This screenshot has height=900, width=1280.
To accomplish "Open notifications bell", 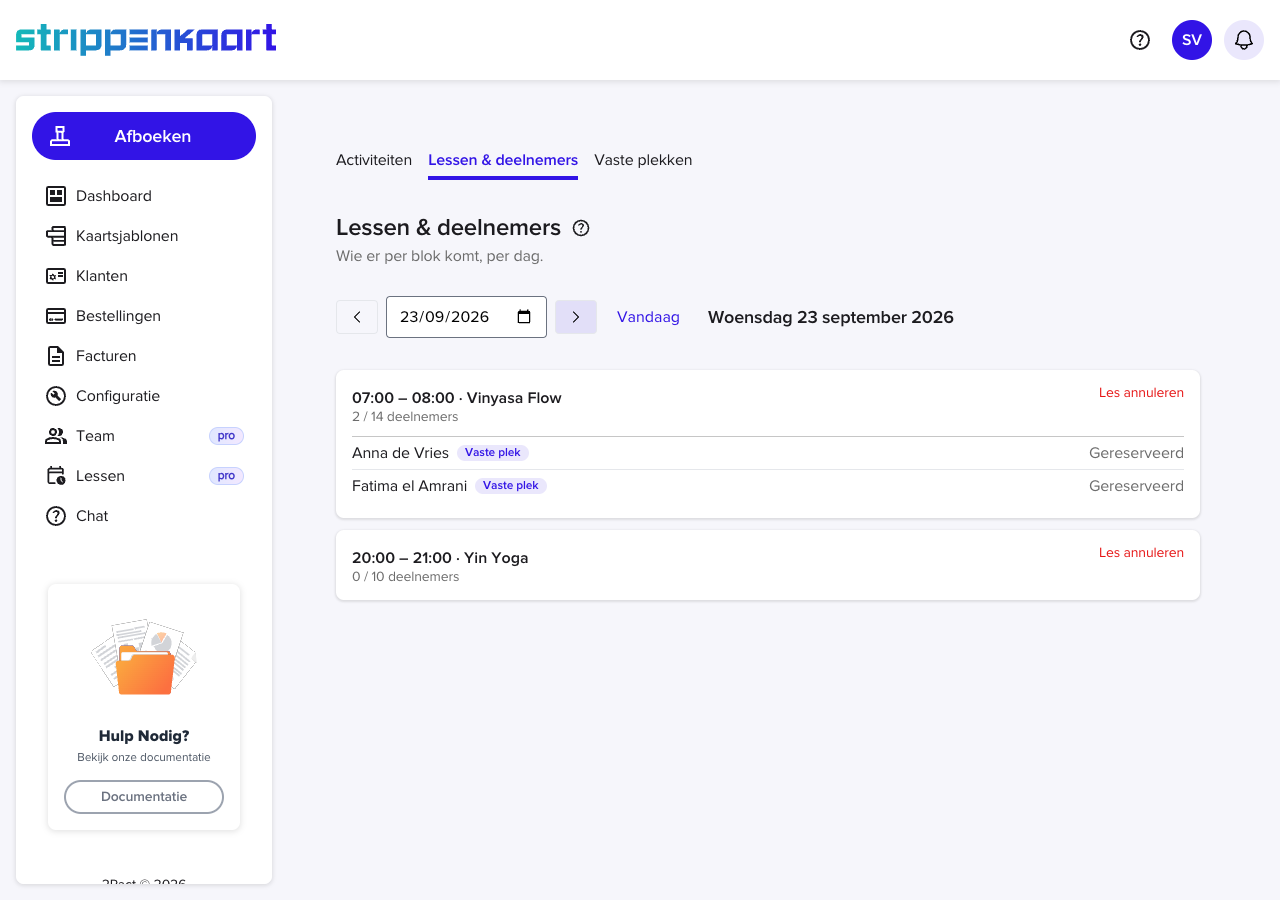I will (x=1244, y=40).
